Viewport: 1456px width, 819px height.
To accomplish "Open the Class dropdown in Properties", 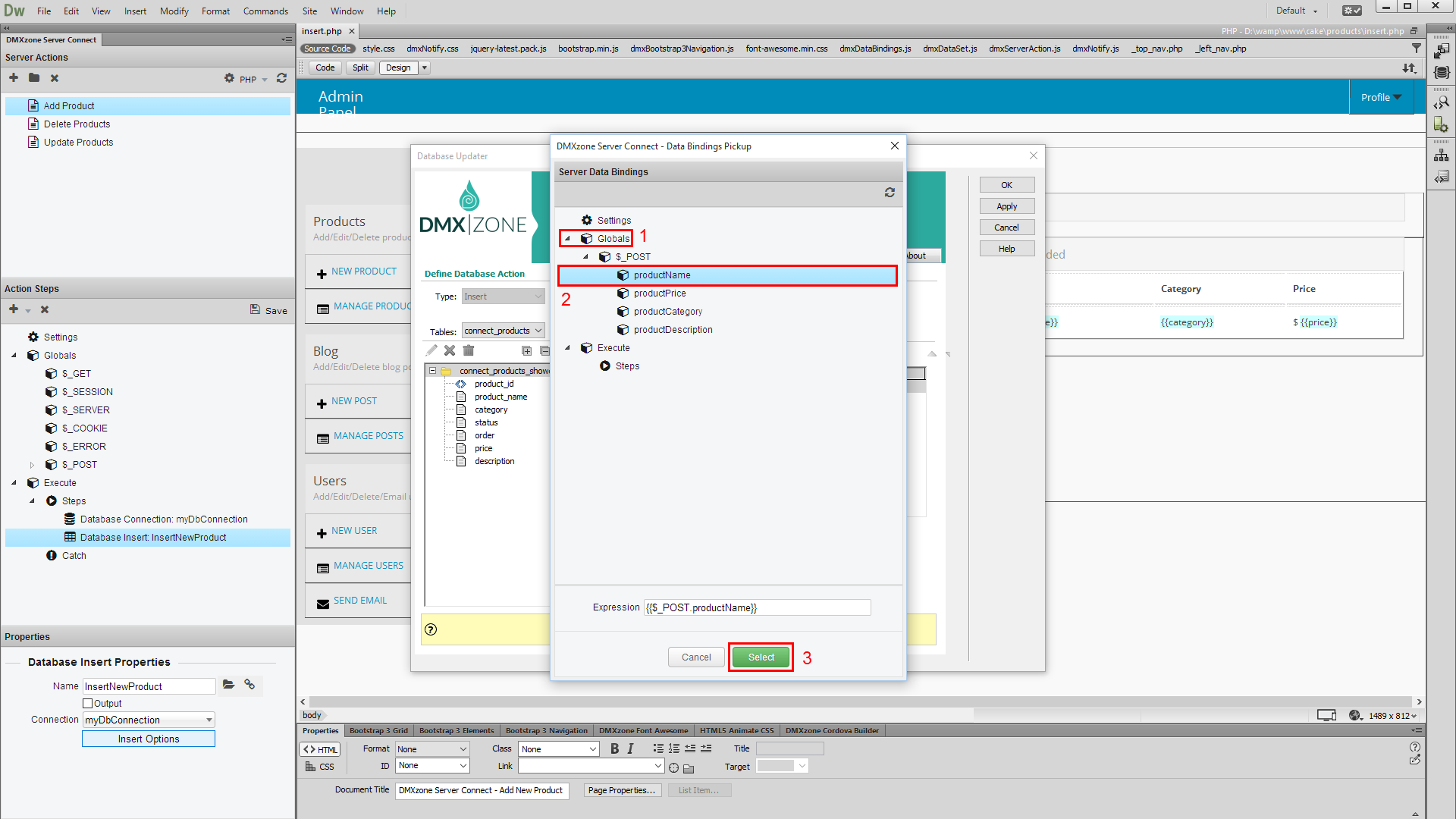I will click(559, 749).
